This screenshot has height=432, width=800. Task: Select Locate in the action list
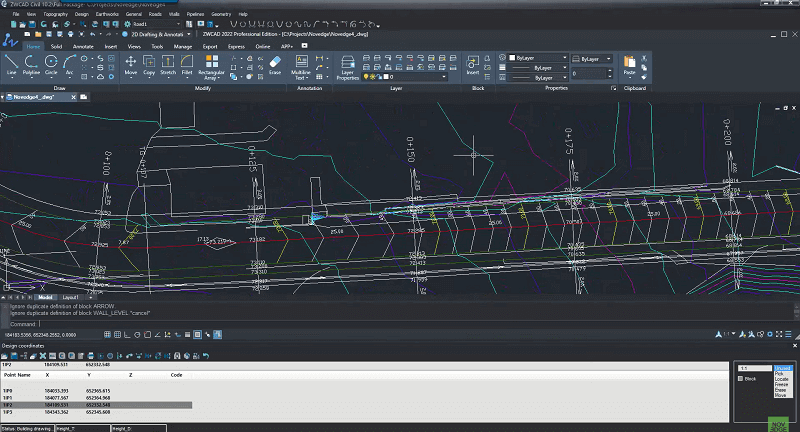click(781, 379)
